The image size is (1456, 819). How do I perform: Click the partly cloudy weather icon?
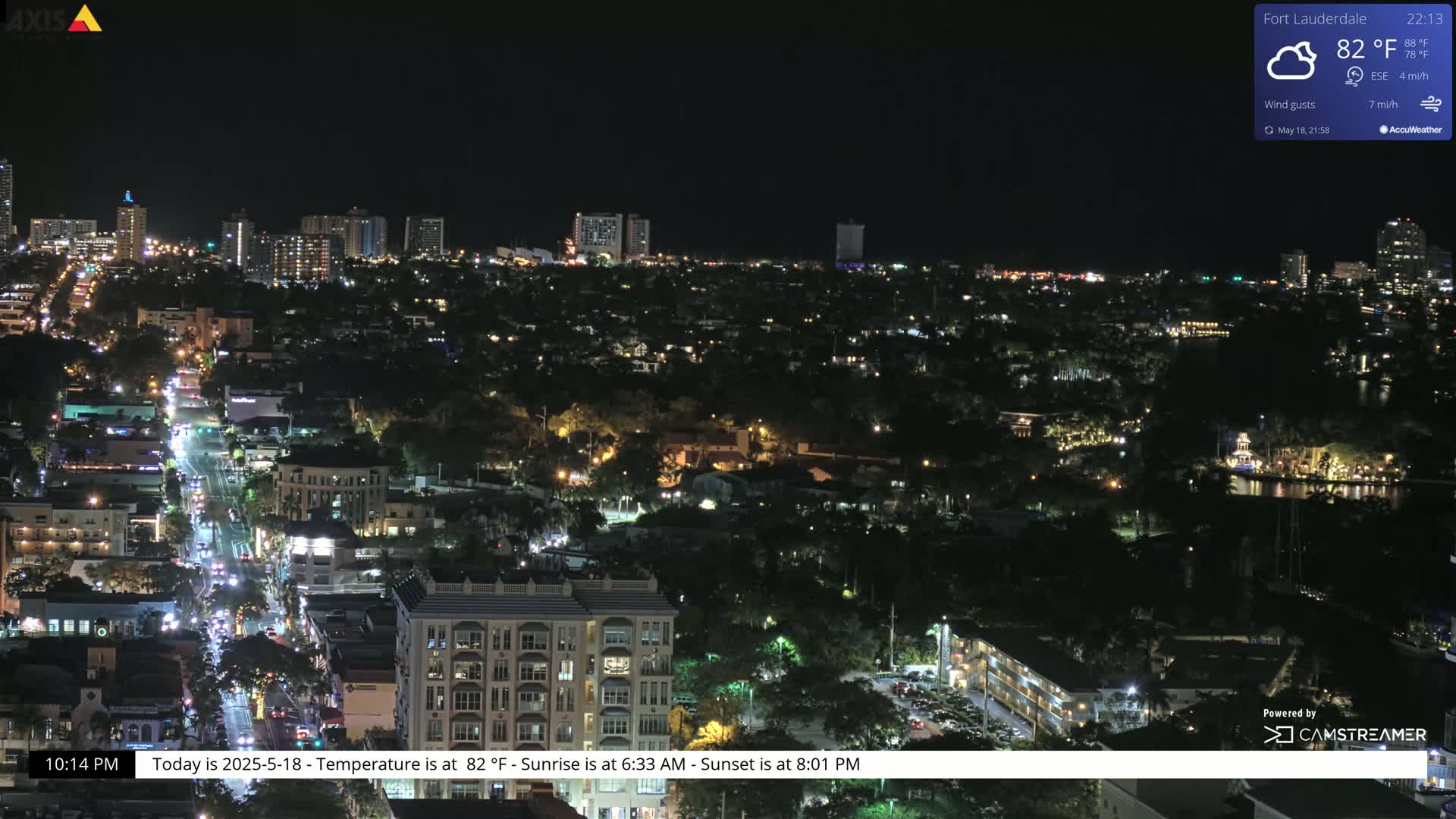1291,61
